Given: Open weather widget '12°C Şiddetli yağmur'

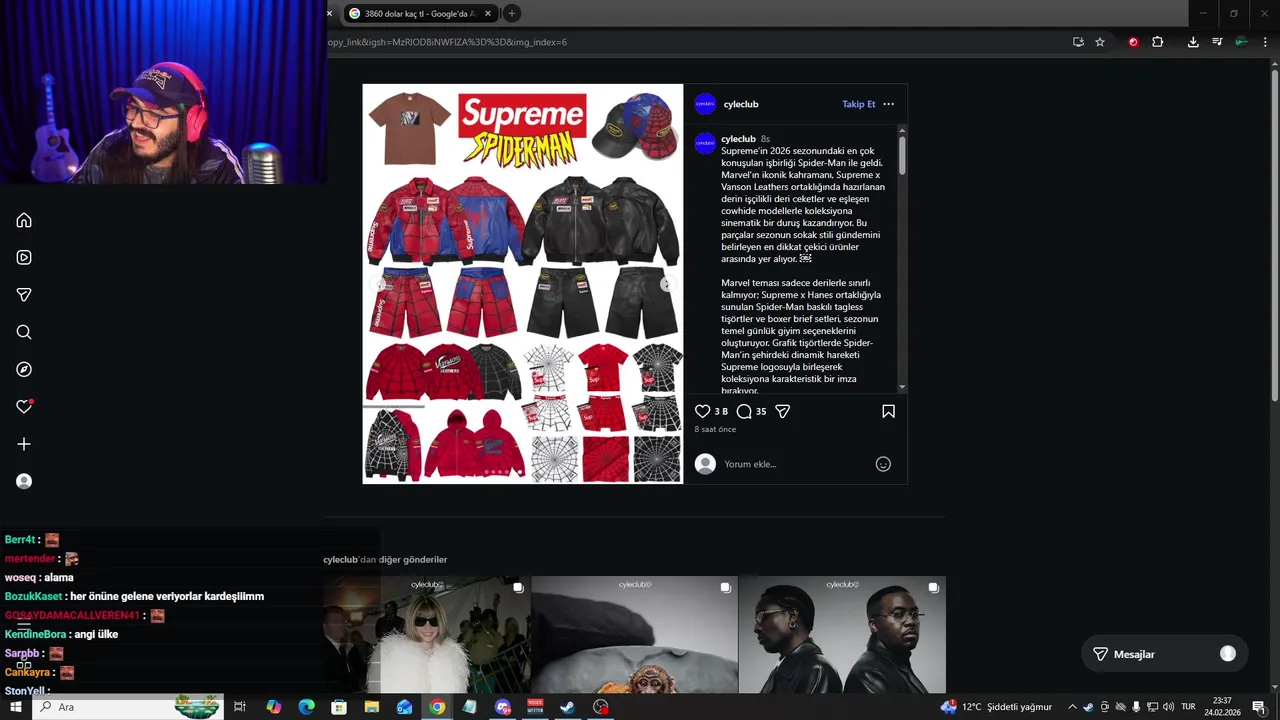Looking at the screenshot, I should (996, 707).
